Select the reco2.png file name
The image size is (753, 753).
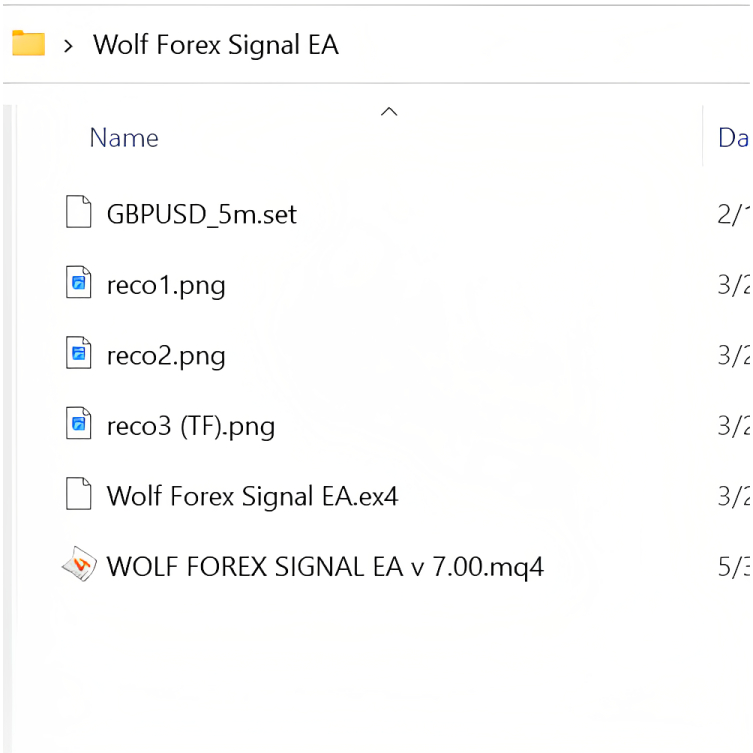pyautogui.click(x=166, y=355)
